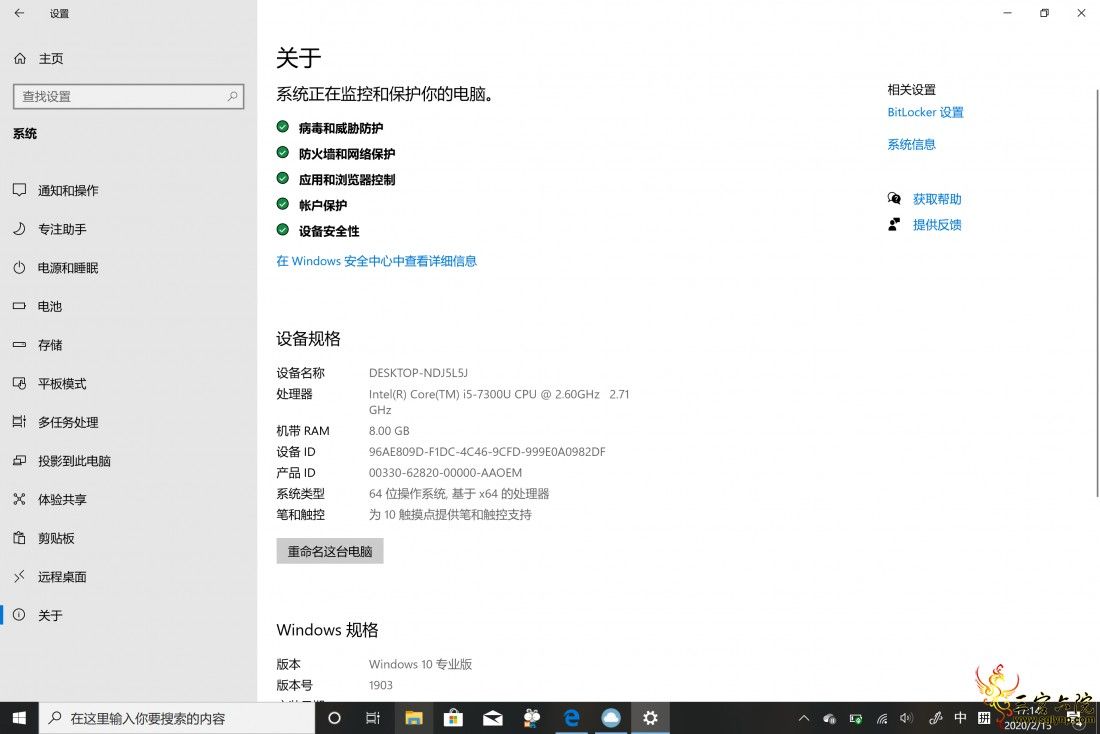Image resolution: width=1100 pixels, height=734 pixels.
Task: Click device ID 96AE809D-F1DC-4C46-9CFD-999E0A0982DF
Action: coord(487,452)
